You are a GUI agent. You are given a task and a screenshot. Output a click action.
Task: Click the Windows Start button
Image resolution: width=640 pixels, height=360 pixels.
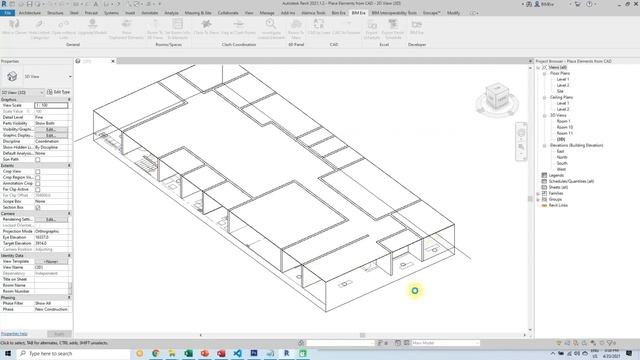pyautogui.click(x=7, y=353)
